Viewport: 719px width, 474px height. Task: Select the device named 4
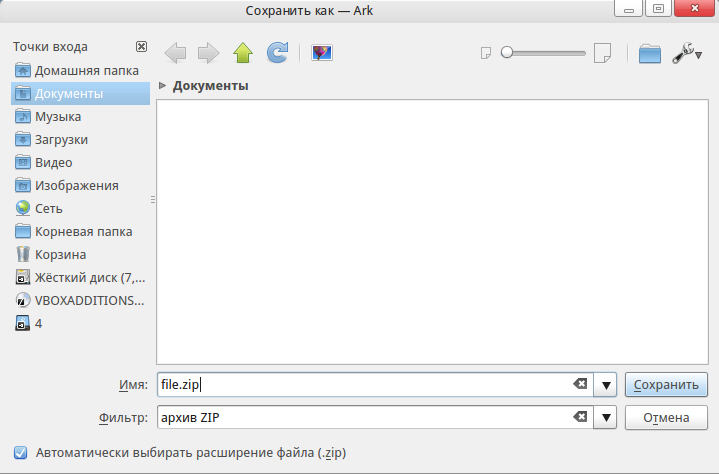80,323
